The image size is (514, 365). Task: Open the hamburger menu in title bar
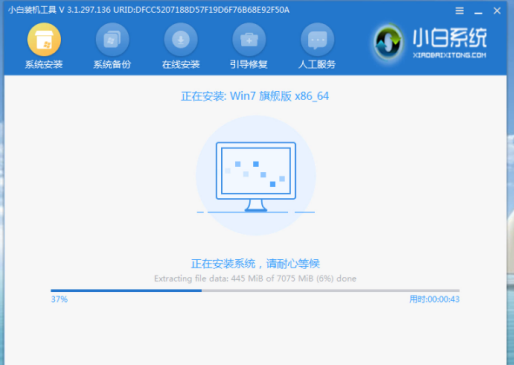tap(459, 11)
